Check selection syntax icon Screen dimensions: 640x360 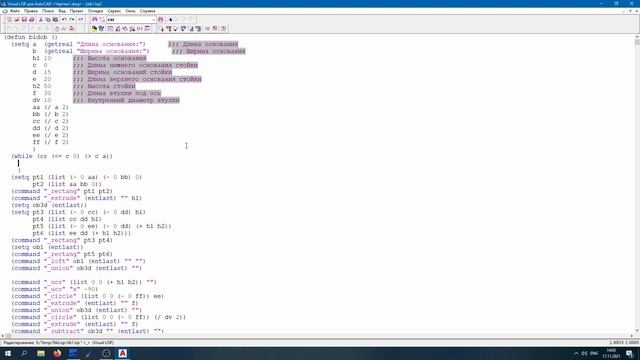coord(183,29)
